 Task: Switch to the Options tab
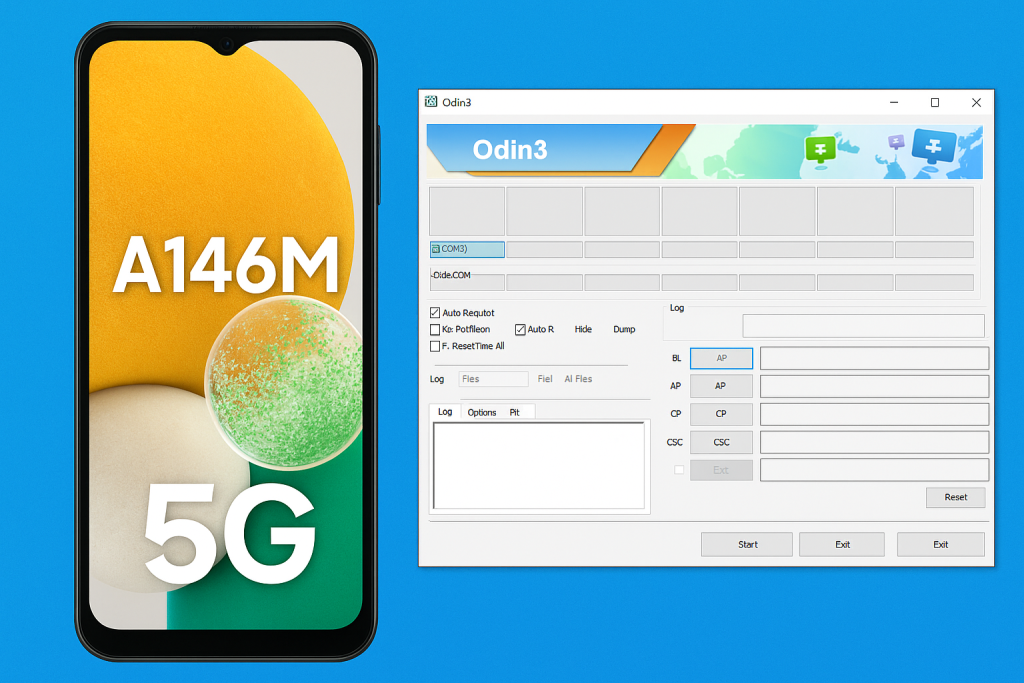[481, 412]
